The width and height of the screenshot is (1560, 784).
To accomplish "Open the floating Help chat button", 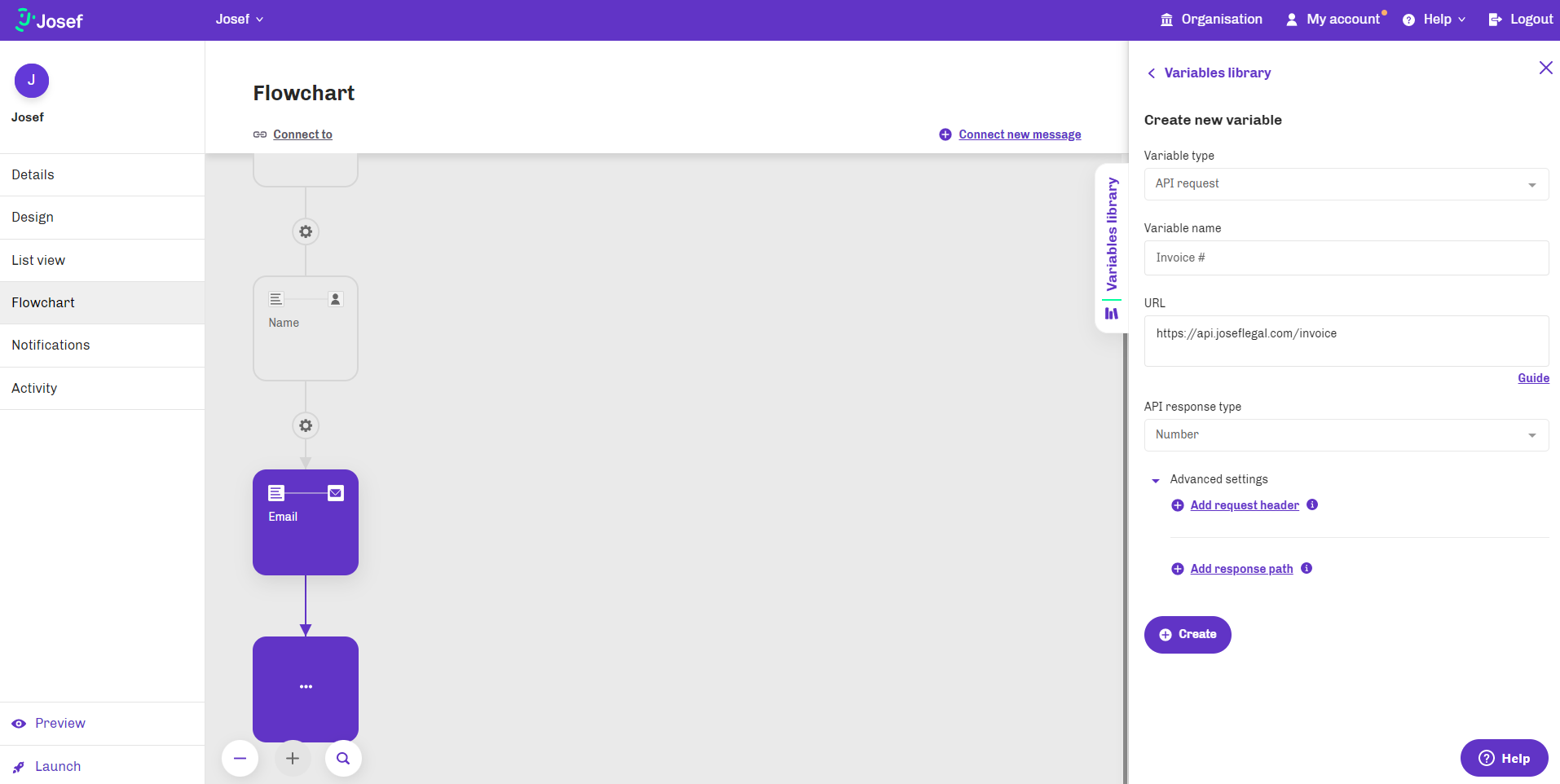I will (x=1505, y=758).
